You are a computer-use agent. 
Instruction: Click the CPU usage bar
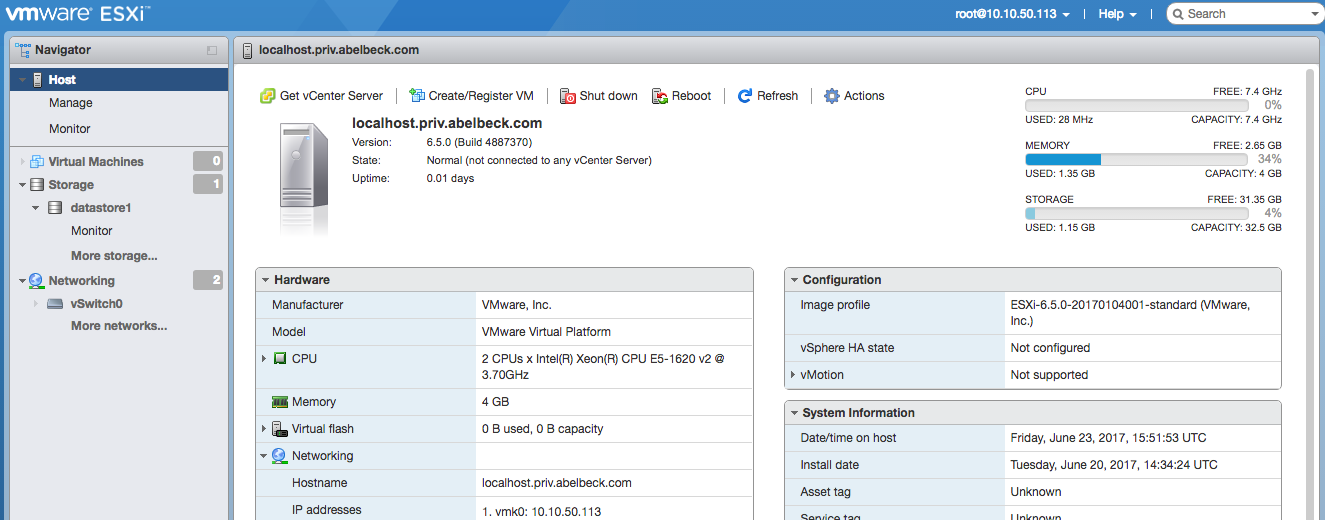pos(1137,105)
